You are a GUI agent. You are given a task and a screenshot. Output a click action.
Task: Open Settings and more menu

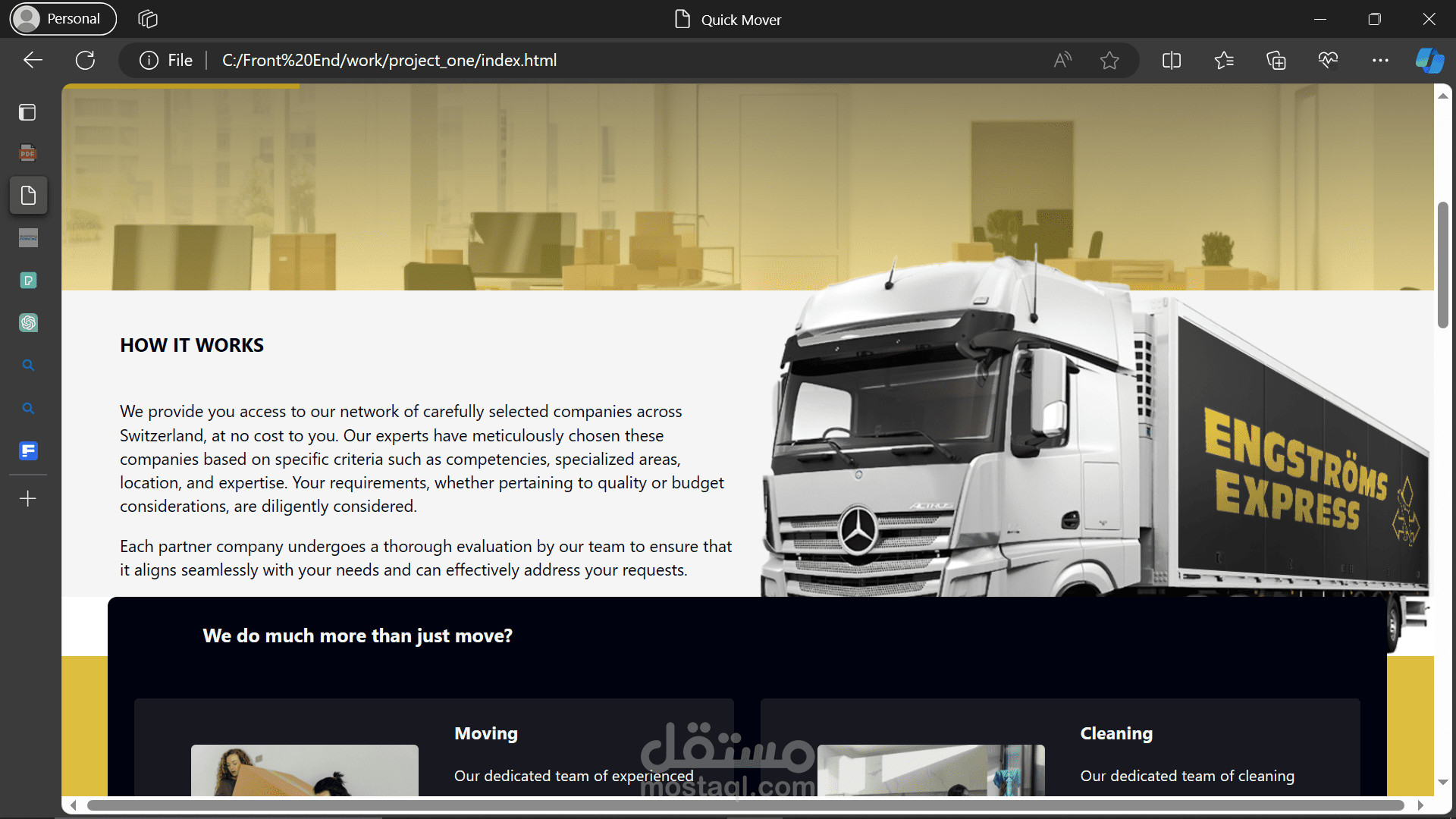1380,60
